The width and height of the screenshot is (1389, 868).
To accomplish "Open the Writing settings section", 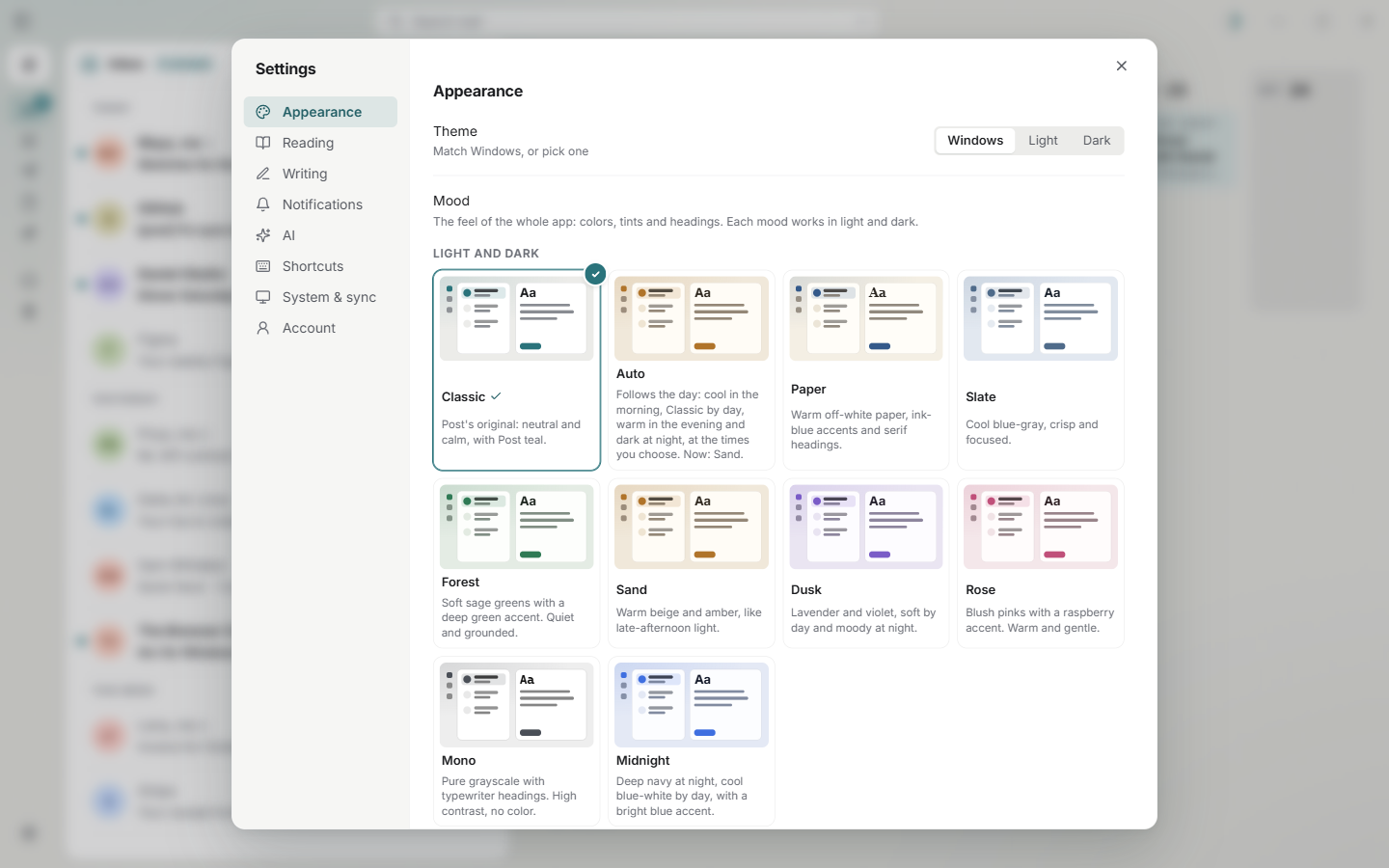I will tap(320, 174).
